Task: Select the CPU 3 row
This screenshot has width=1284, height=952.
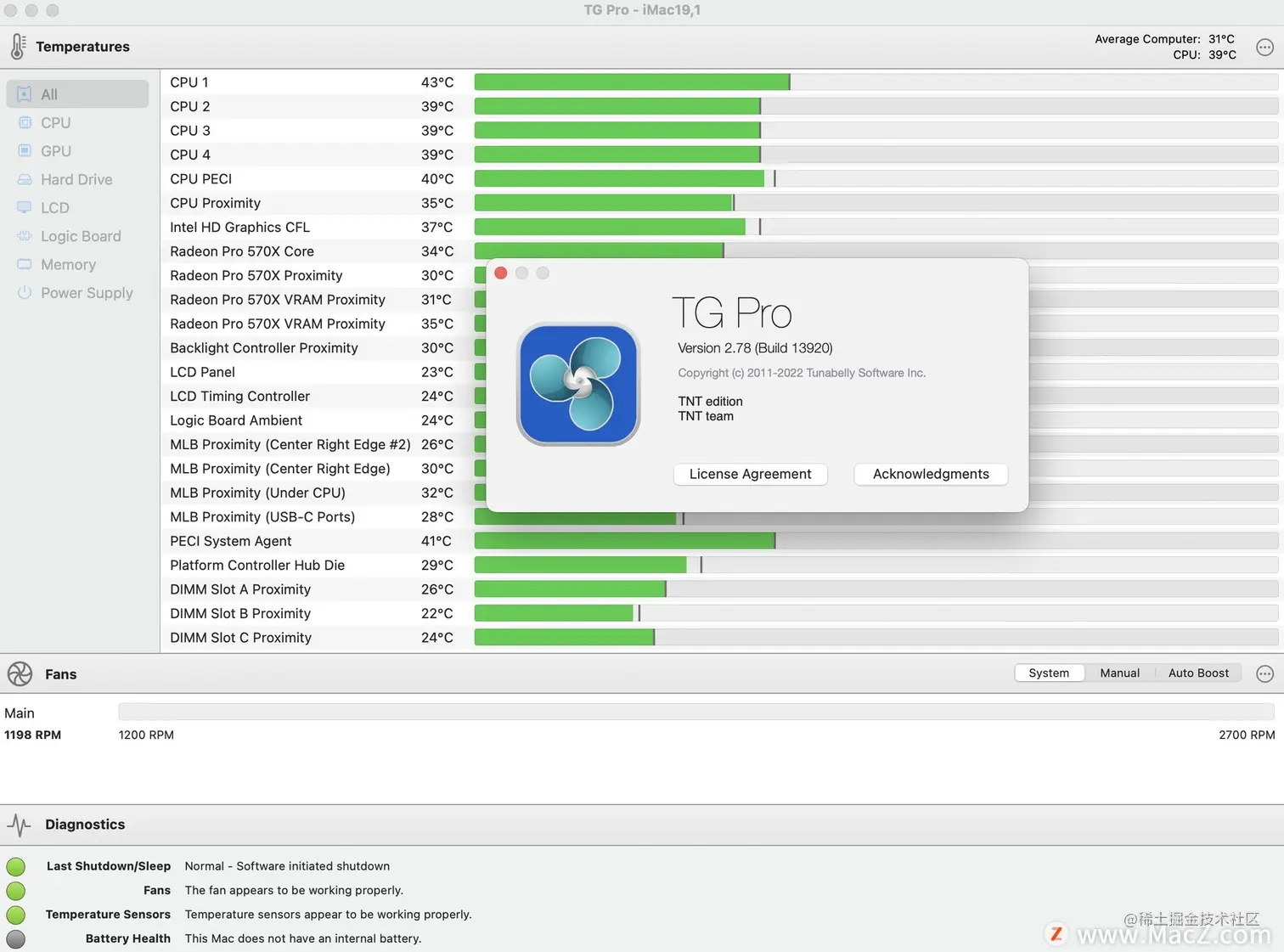Action: click(722, 131)
